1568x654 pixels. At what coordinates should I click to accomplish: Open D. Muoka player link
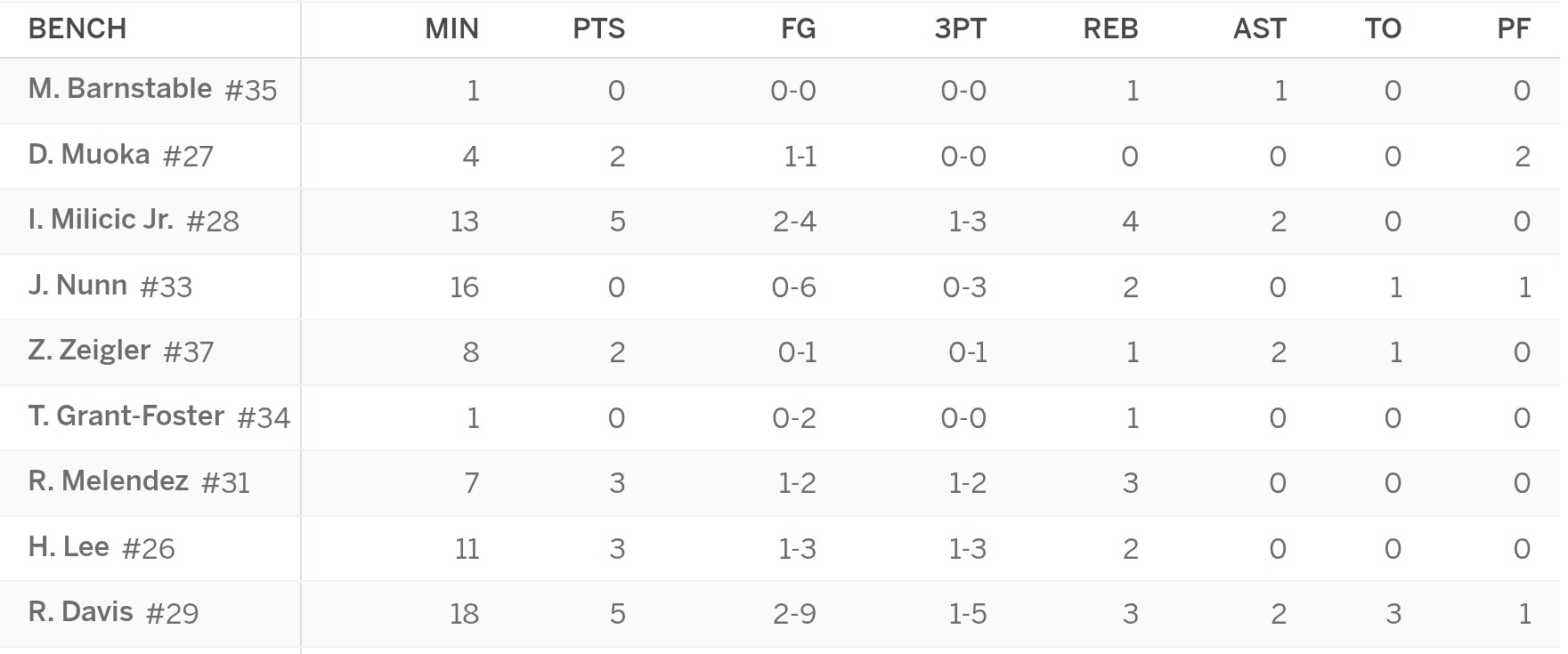(89, 155)
